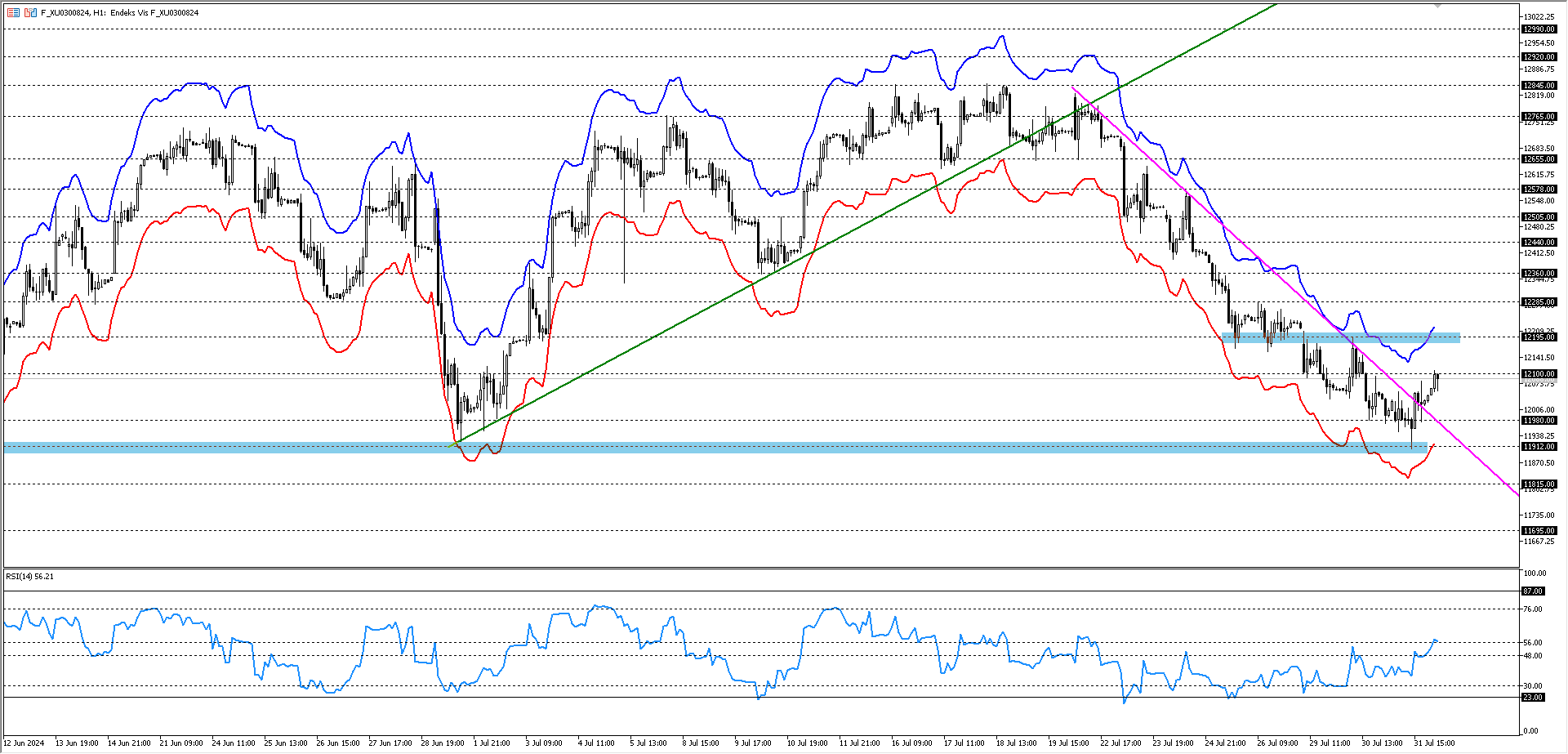Screen dimensions: 1568x754
Task: Click the 12141.50 price scale value
Action: point(1539,358)
